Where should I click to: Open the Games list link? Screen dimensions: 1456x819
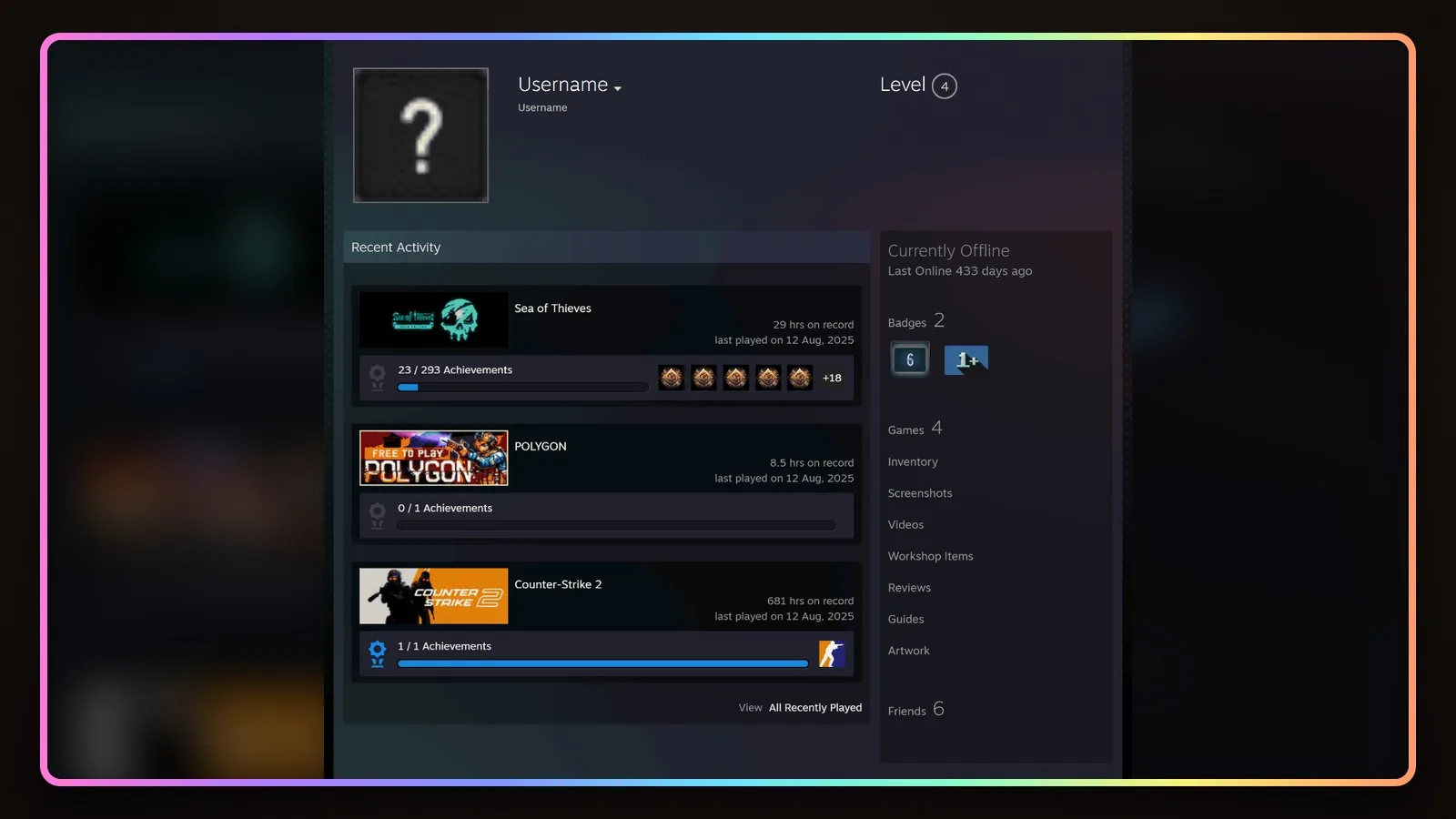pos(915,429)
